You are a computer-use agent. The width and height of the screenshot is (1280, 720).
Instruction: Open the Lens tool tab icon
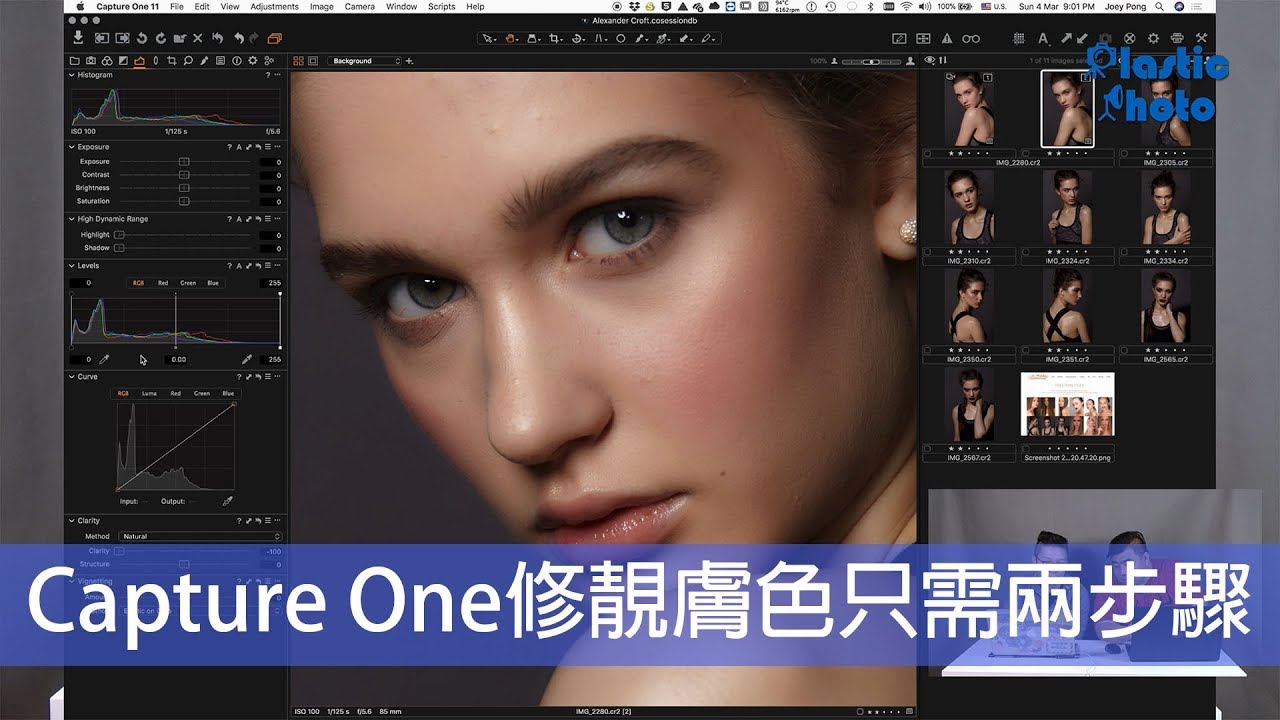click(x=156, y=60)
